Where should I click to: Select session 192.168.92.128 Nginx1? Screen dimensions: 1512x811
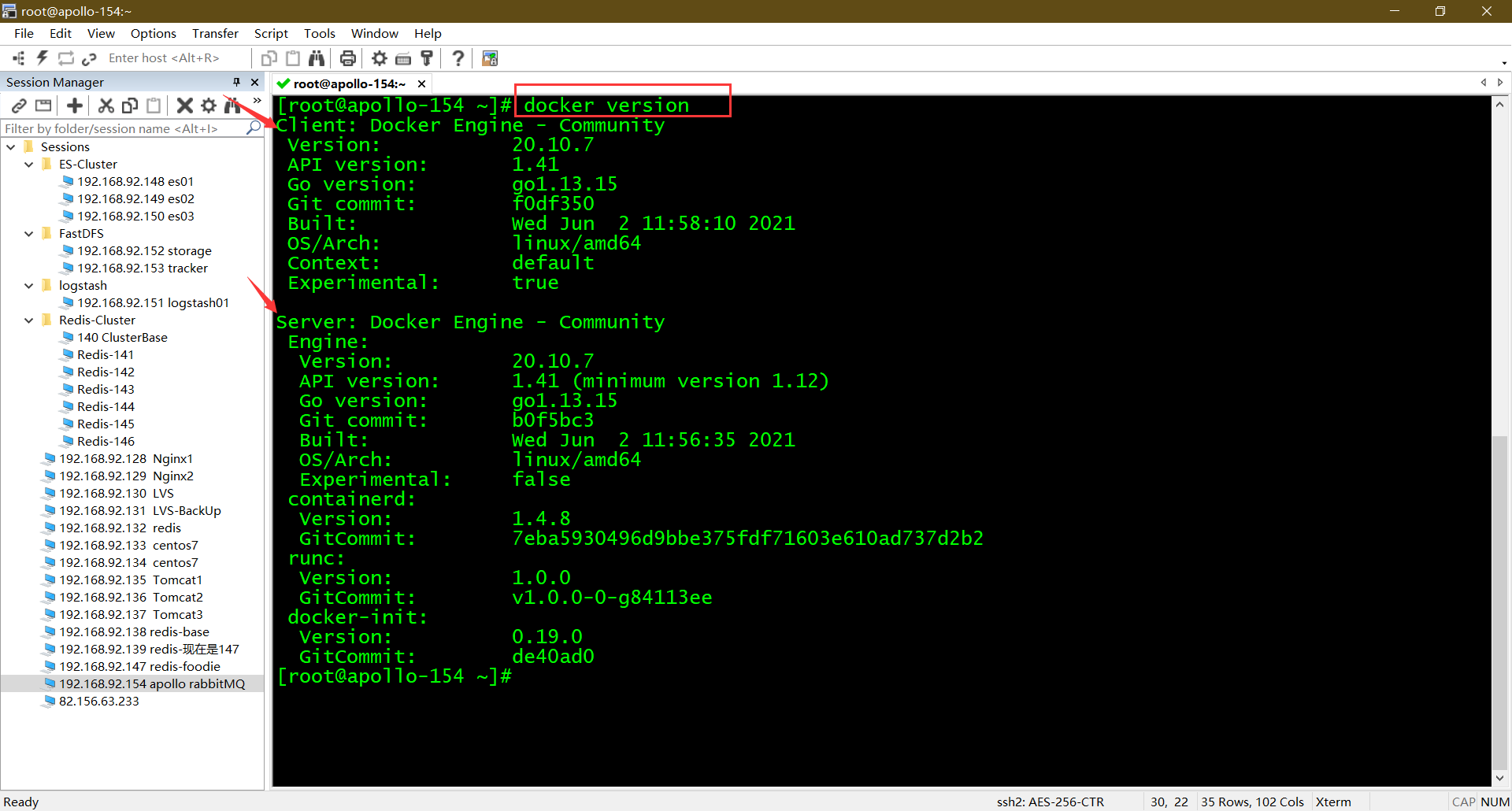tap(126, 459)
